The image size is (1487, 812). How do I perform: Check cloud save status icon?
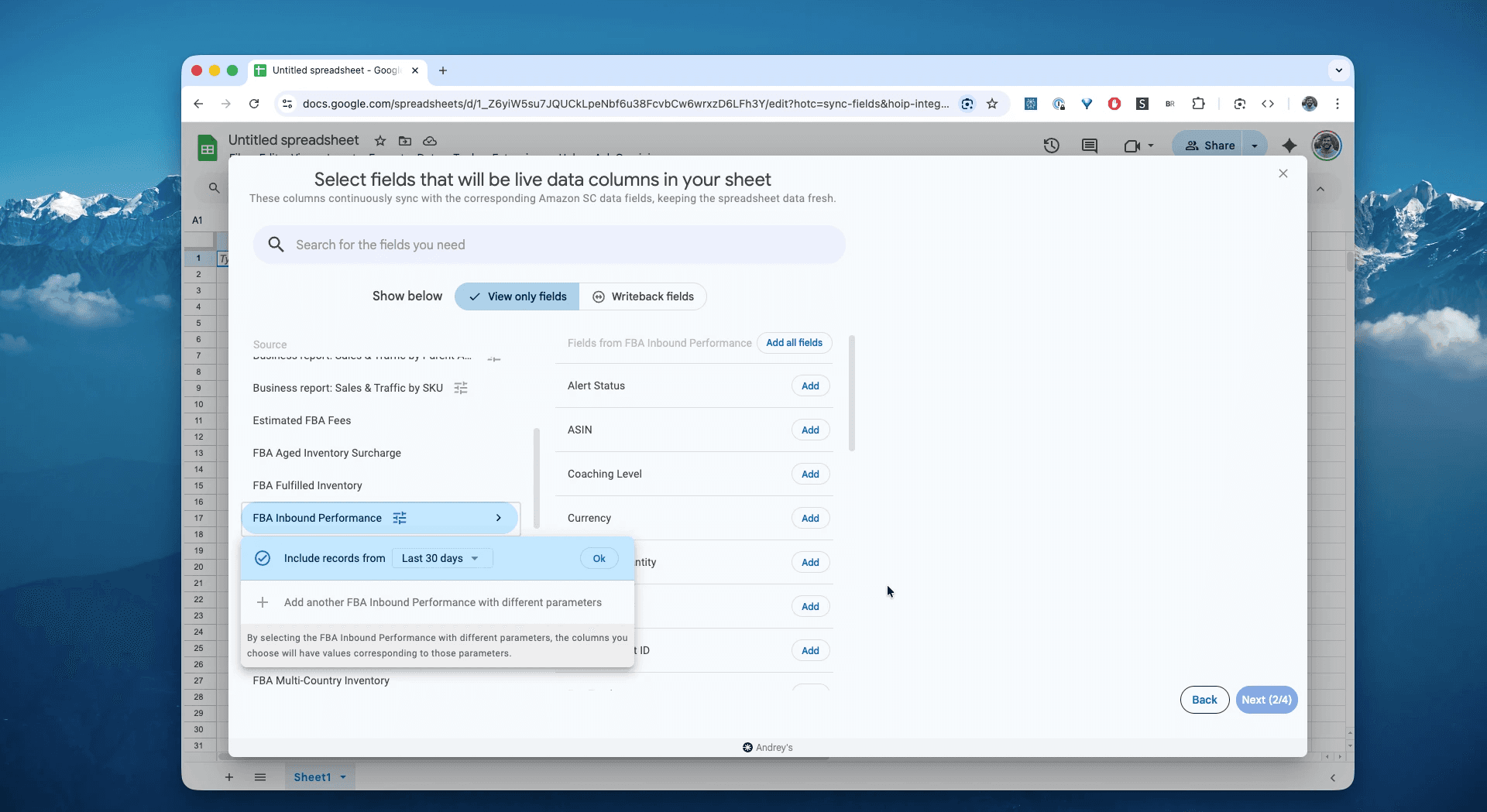click(x=430, y=141)
